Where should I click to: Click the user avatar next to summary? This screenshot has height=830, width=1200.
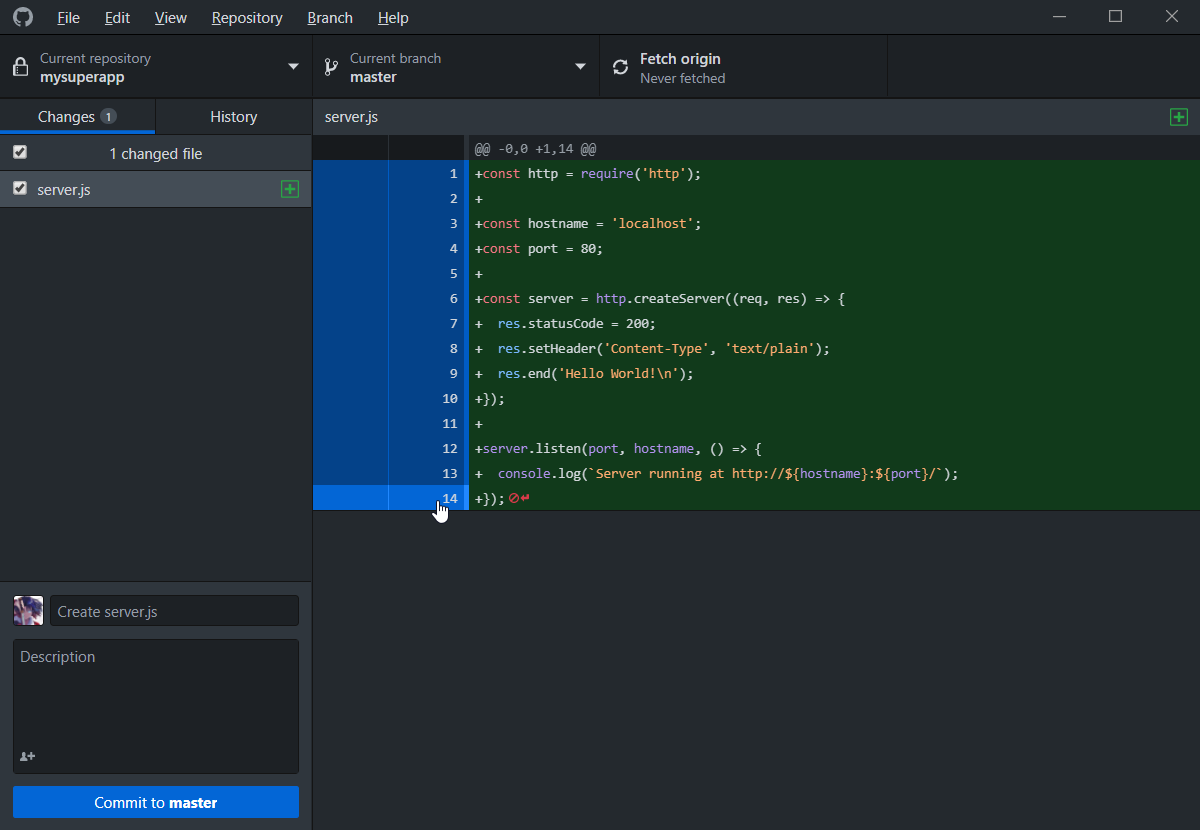coord(28,611)
